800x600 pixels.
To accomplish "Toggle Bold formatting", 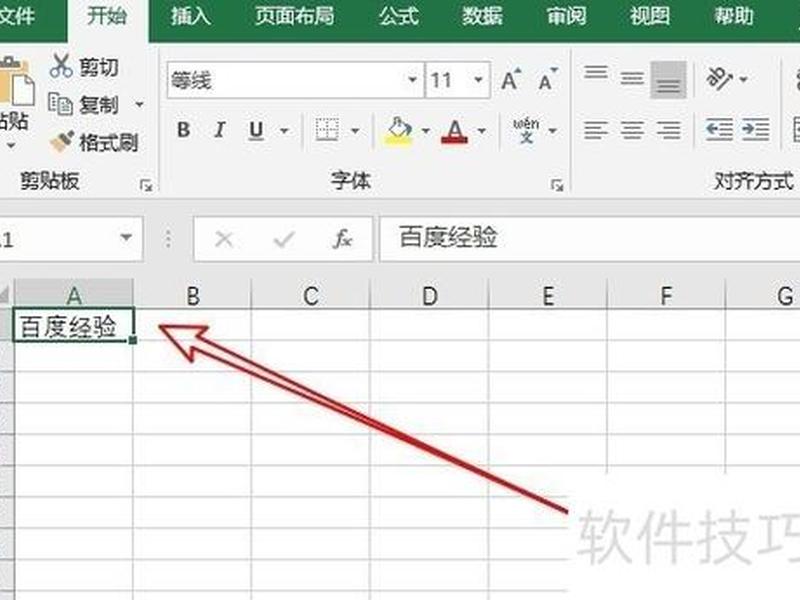I will 184,130.
